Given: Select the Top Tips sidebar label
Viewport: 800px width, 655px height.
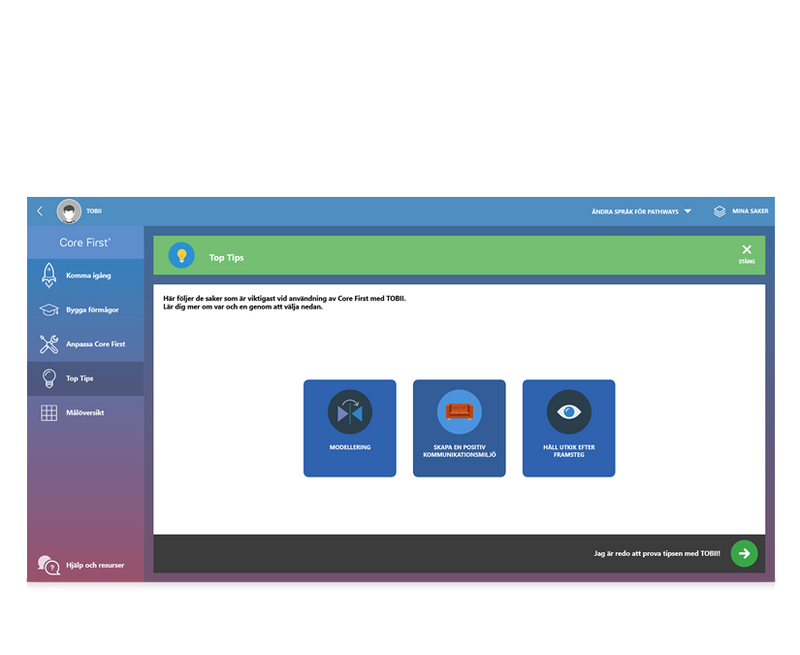Looking at the screenshot, I should click(x=80, y=379).
